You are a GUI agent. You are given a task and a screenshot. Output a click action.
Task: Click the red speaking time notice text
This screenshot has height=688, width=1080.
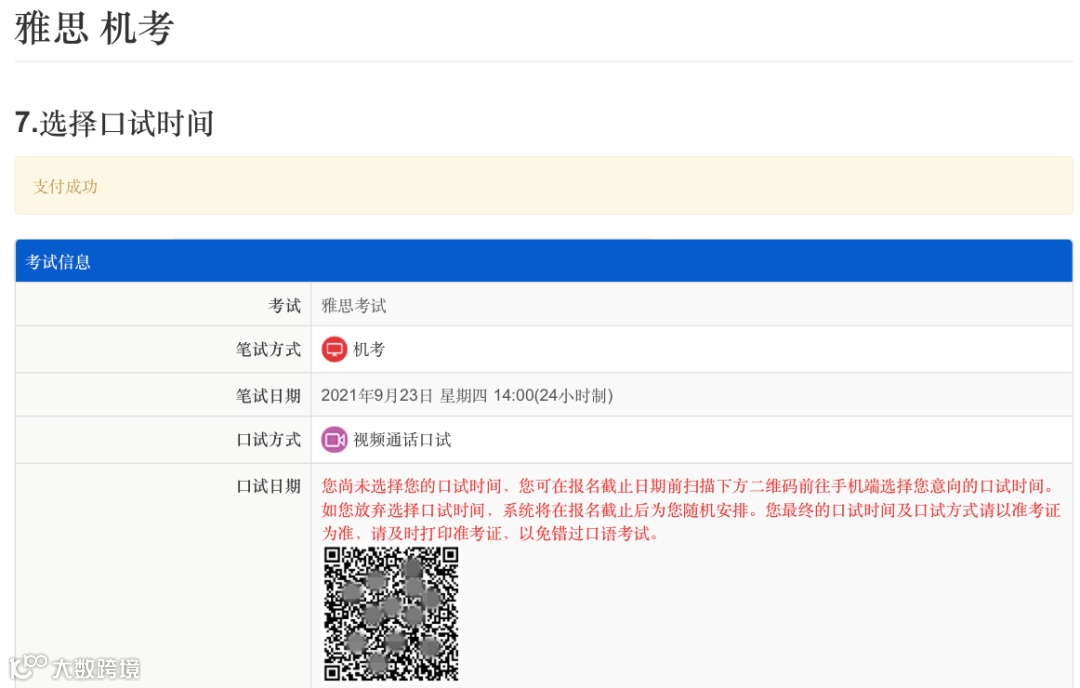tap(691, 510)
